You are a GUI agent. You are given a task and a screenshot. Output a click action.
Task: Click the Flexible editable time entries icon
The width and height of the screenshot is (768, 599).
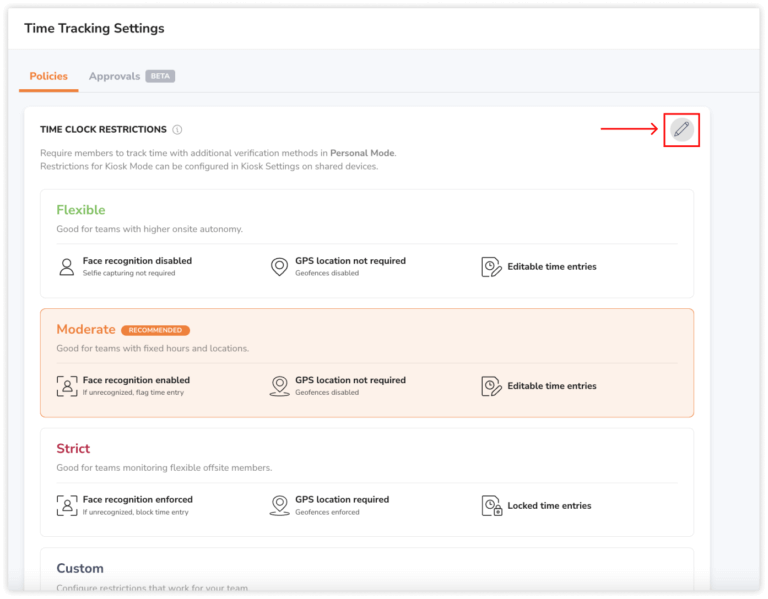point(491,267)
